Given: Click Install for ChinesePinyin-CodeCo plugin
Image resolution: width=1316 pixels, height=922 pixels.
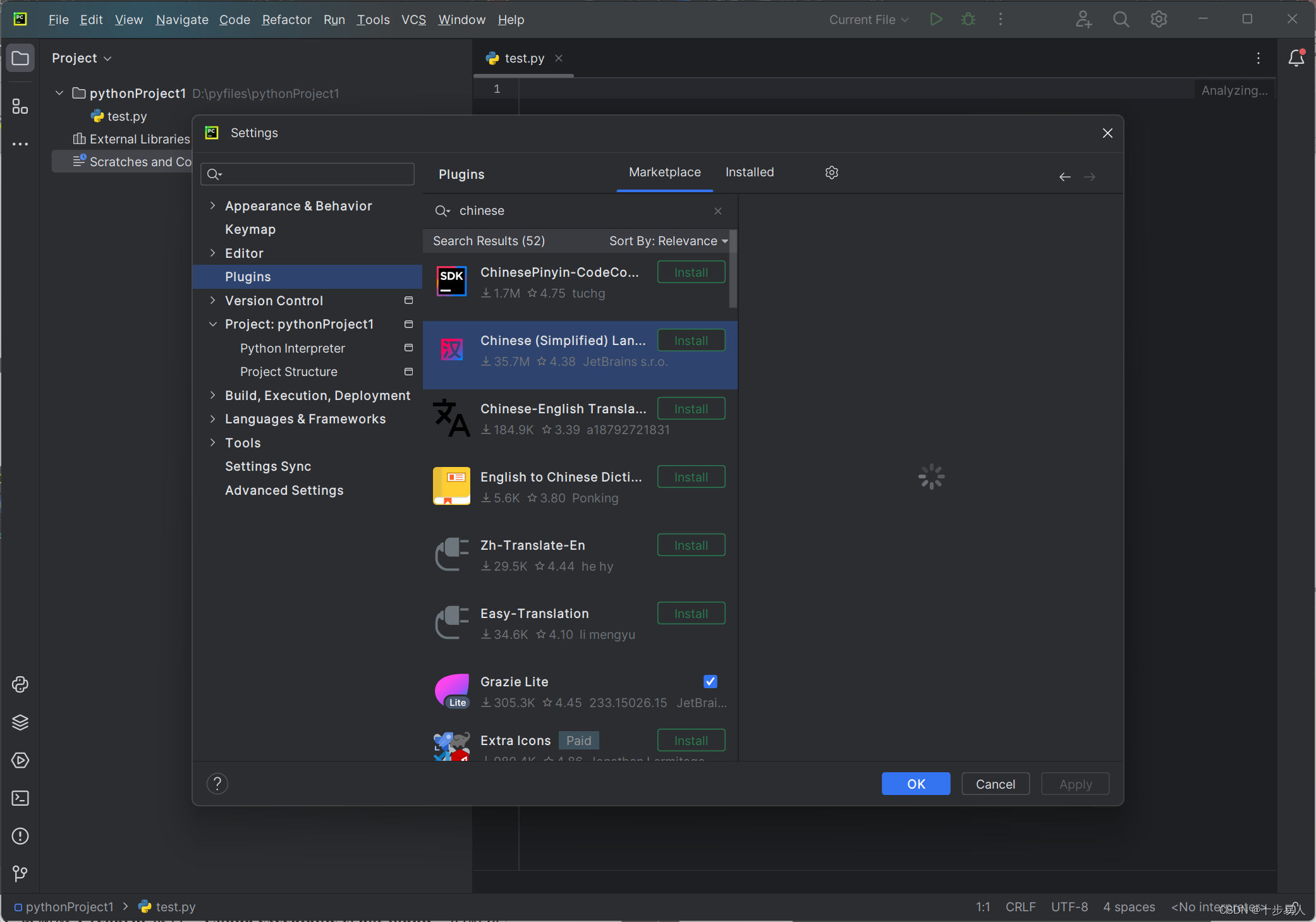Looking at the screenshot, I should click(691, 272).
